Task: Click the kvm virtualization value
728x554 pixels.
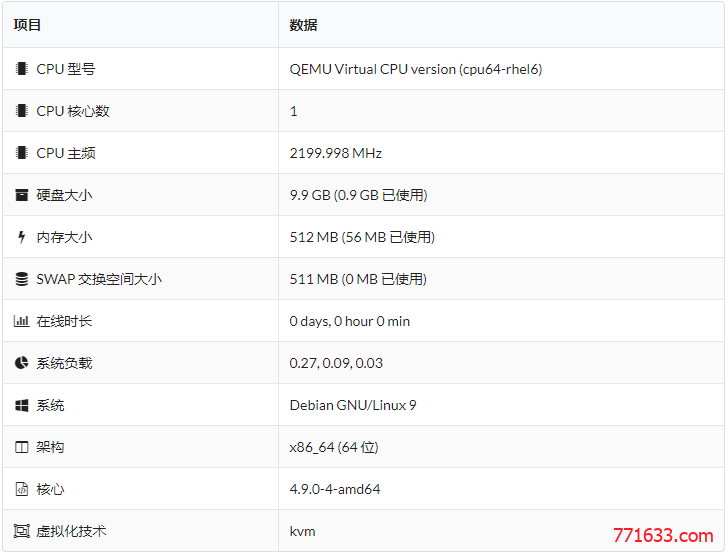Action: click(302, 531)
